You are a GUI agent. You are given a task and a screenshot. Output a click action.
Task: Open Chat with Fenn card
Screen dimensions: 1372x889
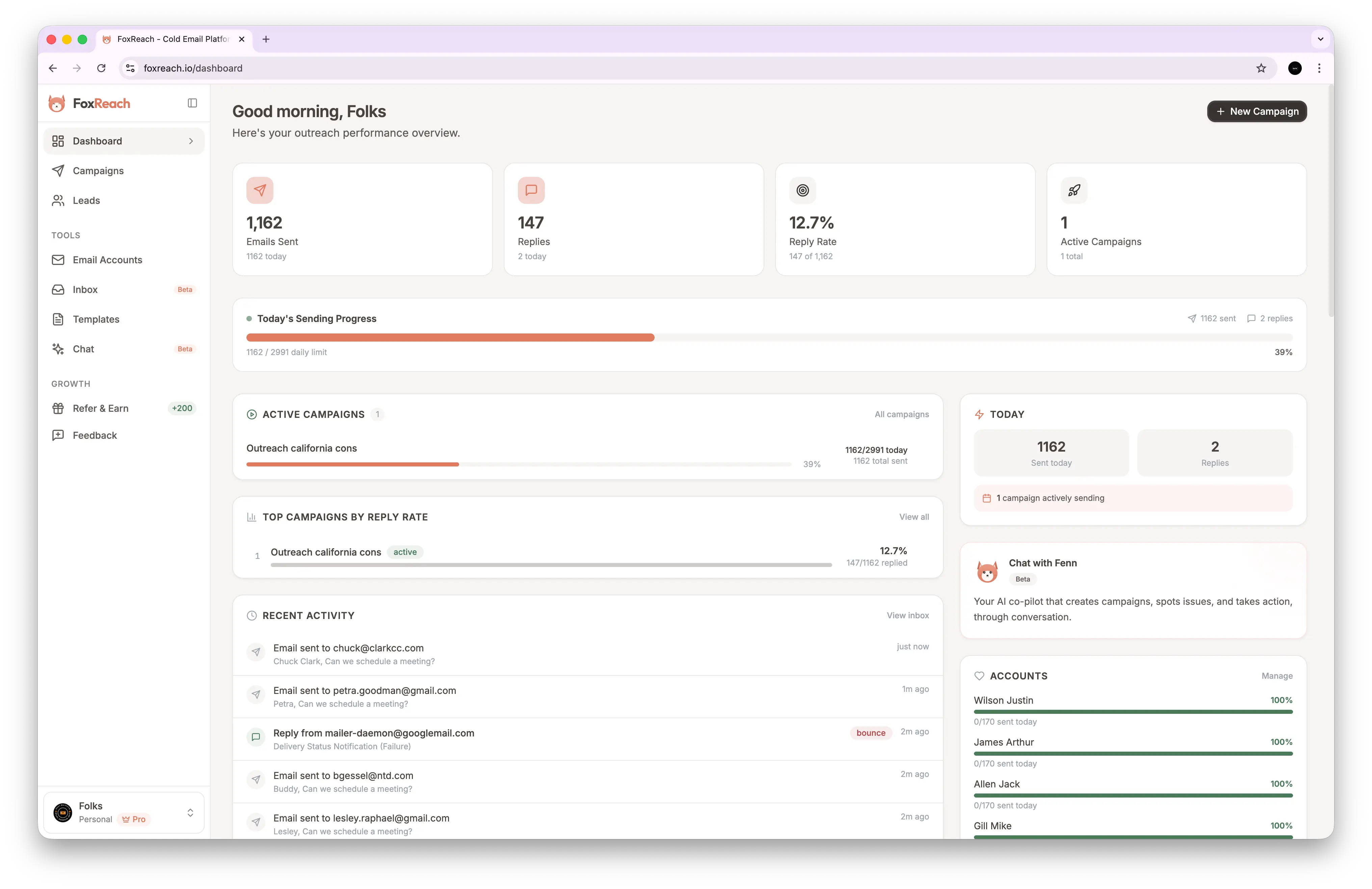click(1133, 591)
